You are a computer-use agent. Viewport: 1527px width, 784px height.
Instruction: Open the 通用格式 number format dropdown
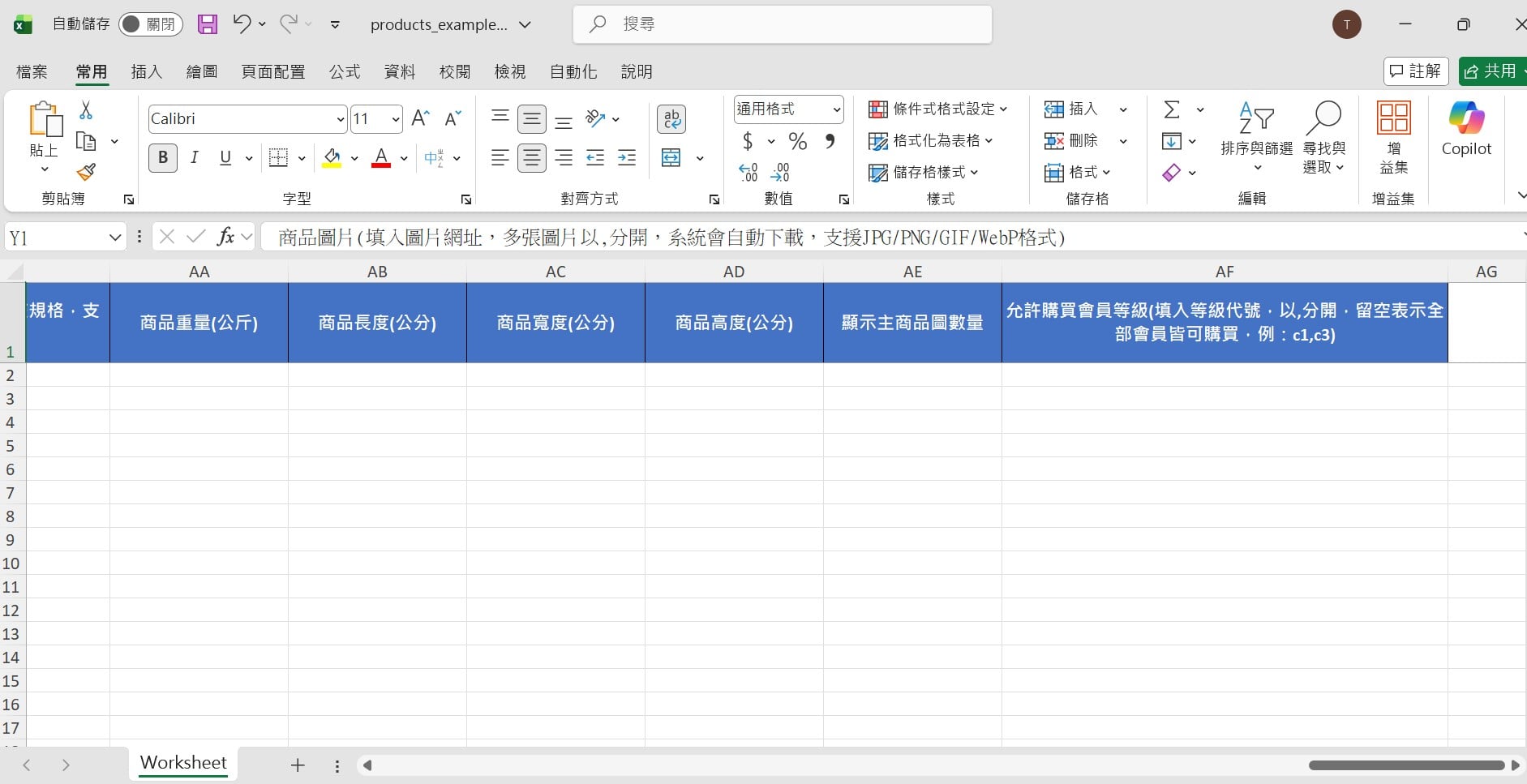[x=836, y=109]
